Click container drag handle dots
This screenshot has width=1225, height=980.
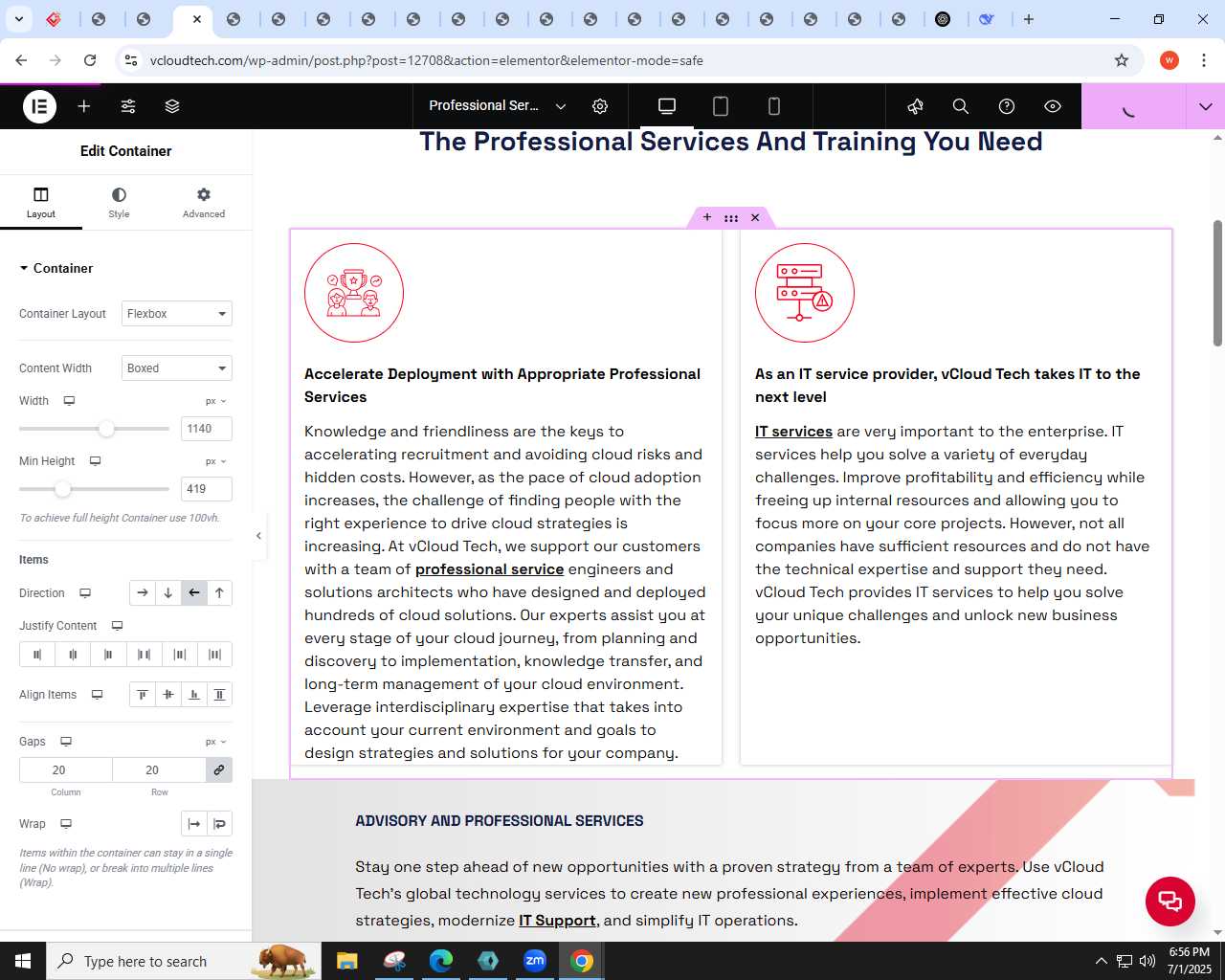tap(731, 218)
